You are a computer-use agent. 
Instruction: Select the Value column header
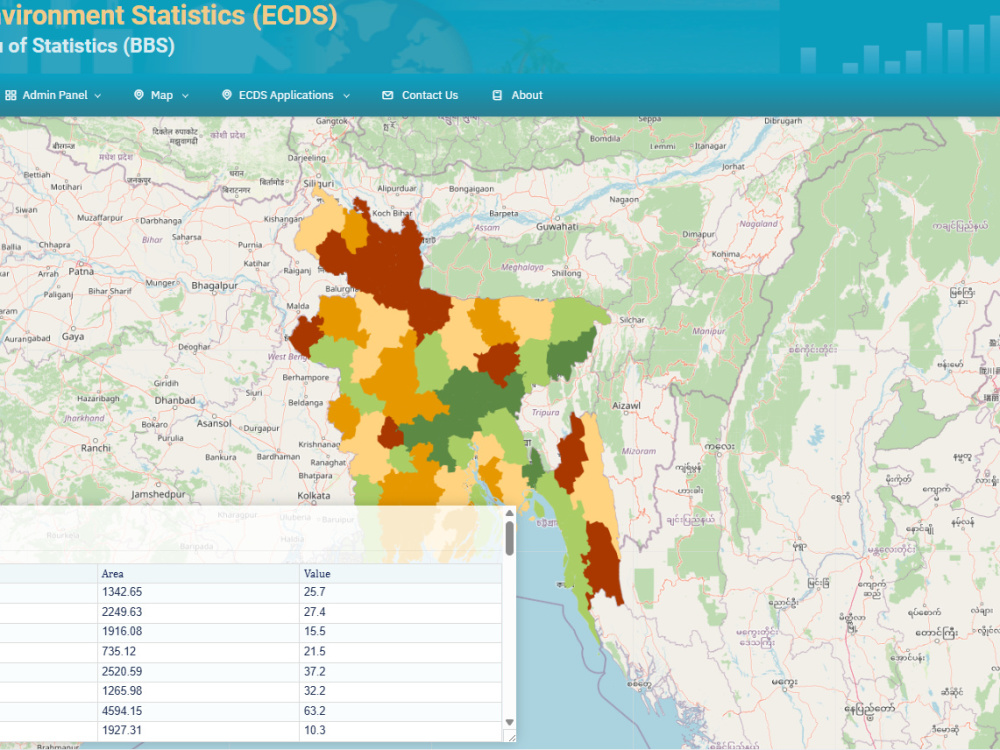pos(401,573)
